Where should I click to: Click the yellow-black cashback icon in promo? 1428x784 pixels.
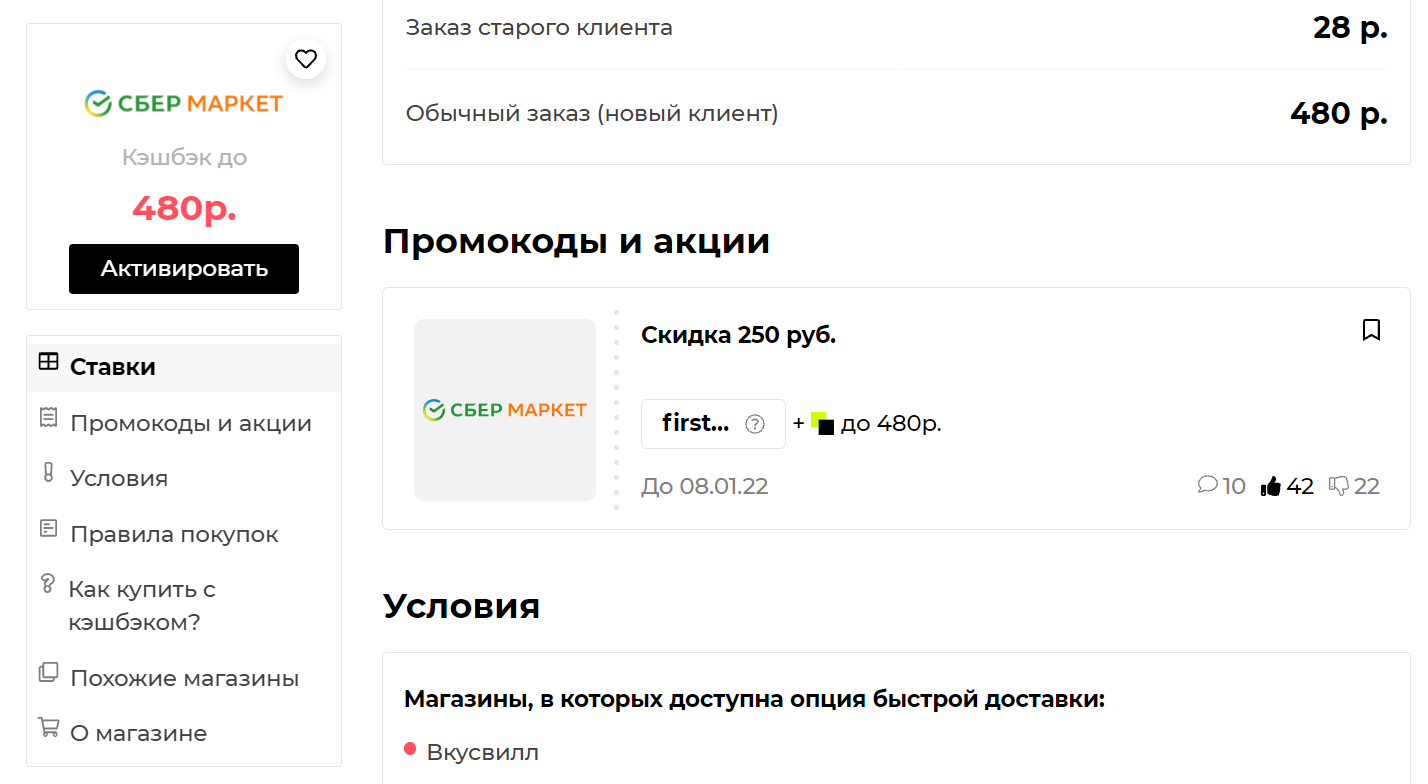point(822,423)
